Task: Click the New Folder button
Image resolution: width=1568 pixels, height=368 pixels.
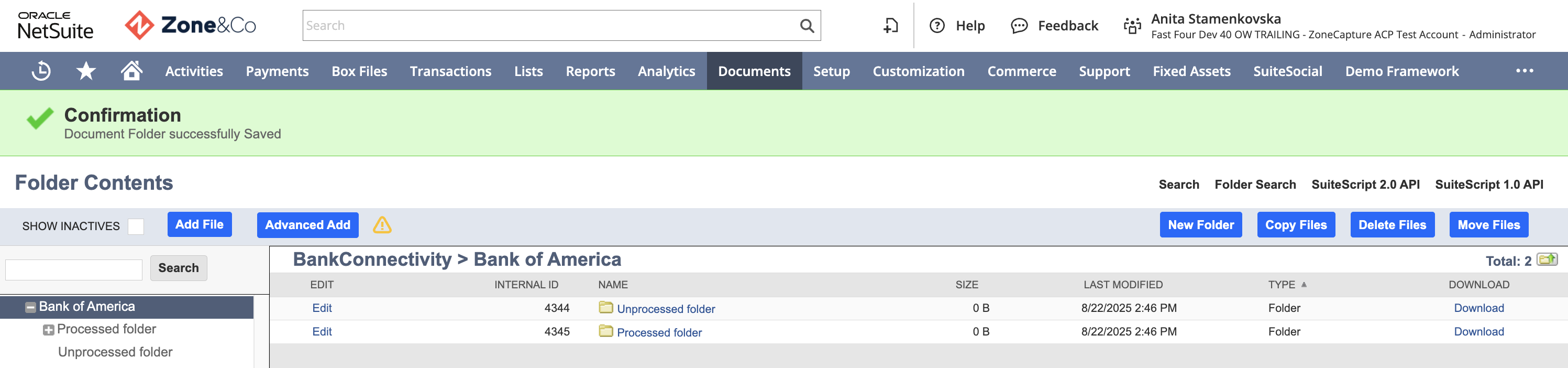Action: pos(1200,225)
